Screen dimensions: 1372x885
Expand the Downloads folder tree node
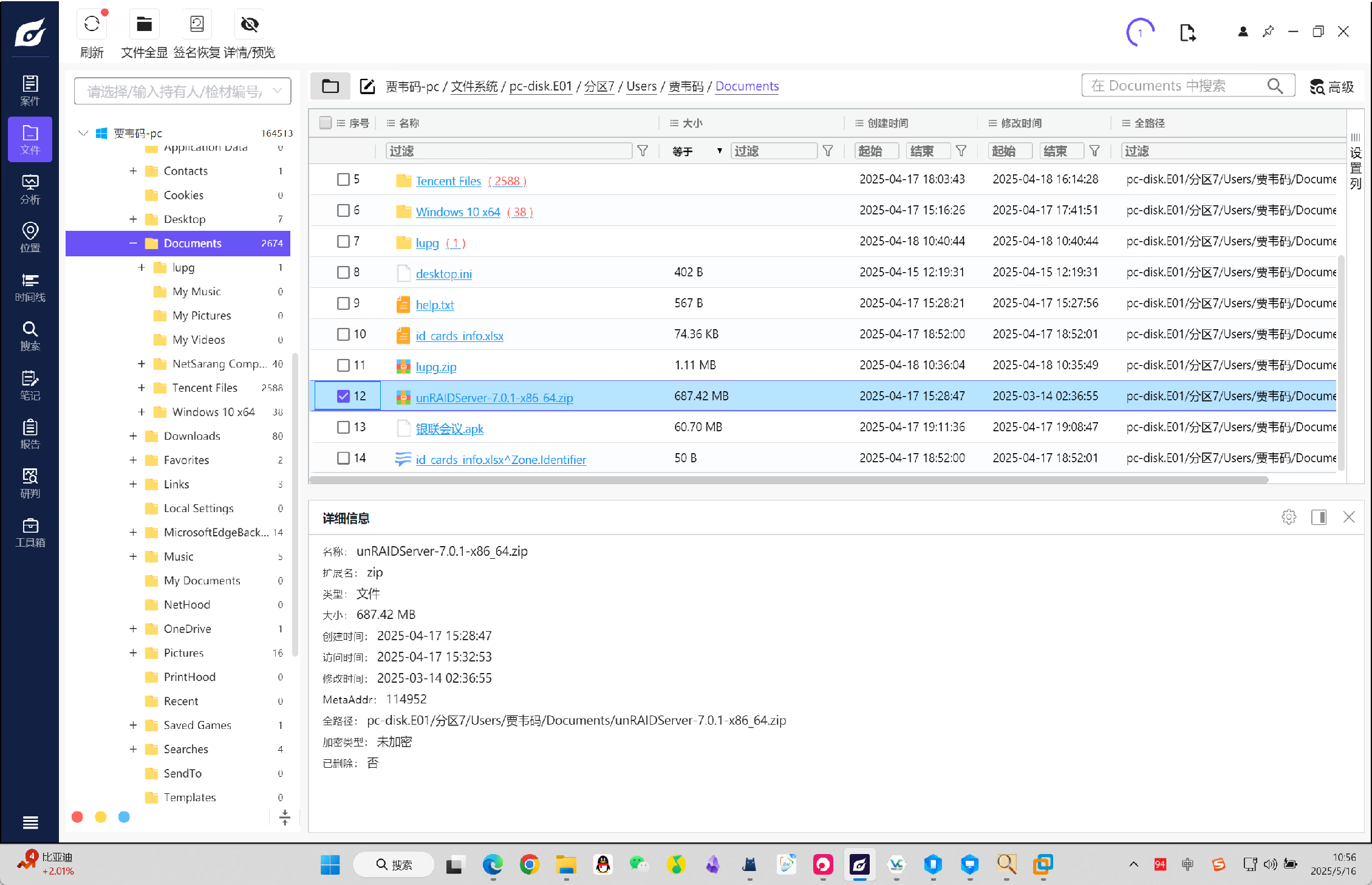(x=133, y=436)
